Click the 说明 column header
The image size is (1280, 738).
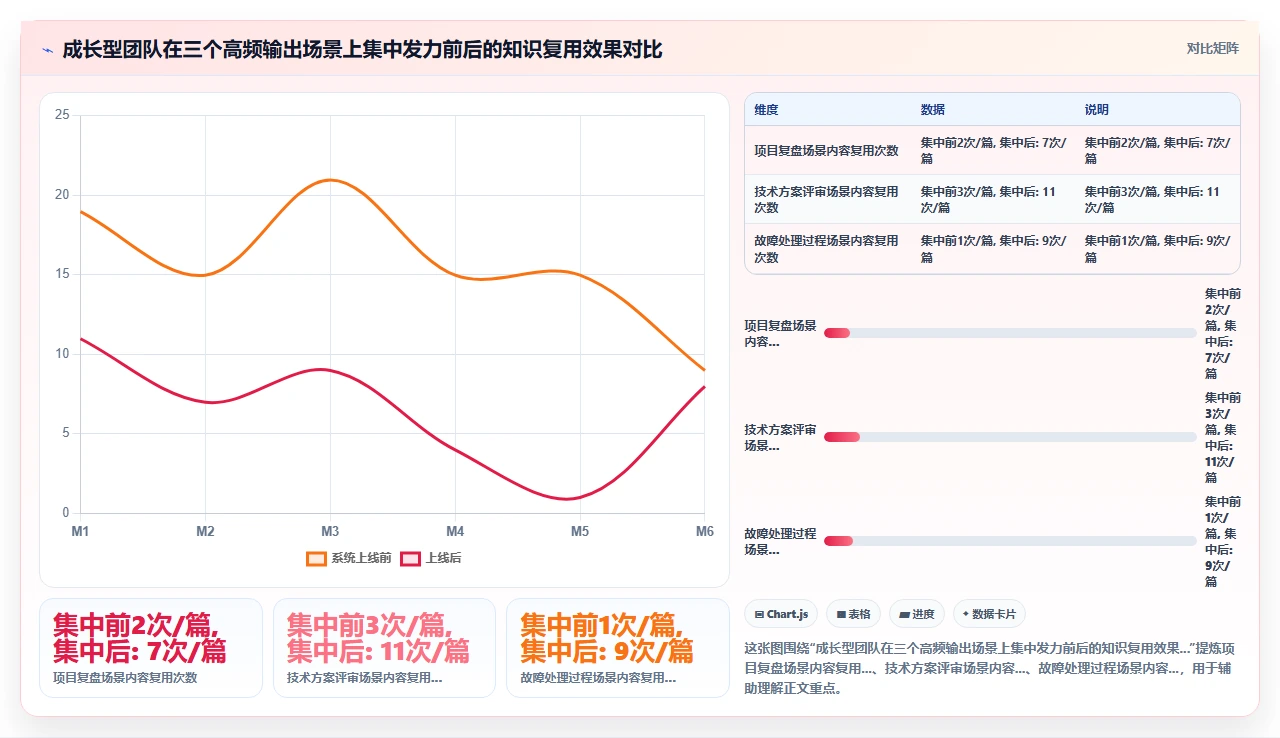tap(1097, 110)
